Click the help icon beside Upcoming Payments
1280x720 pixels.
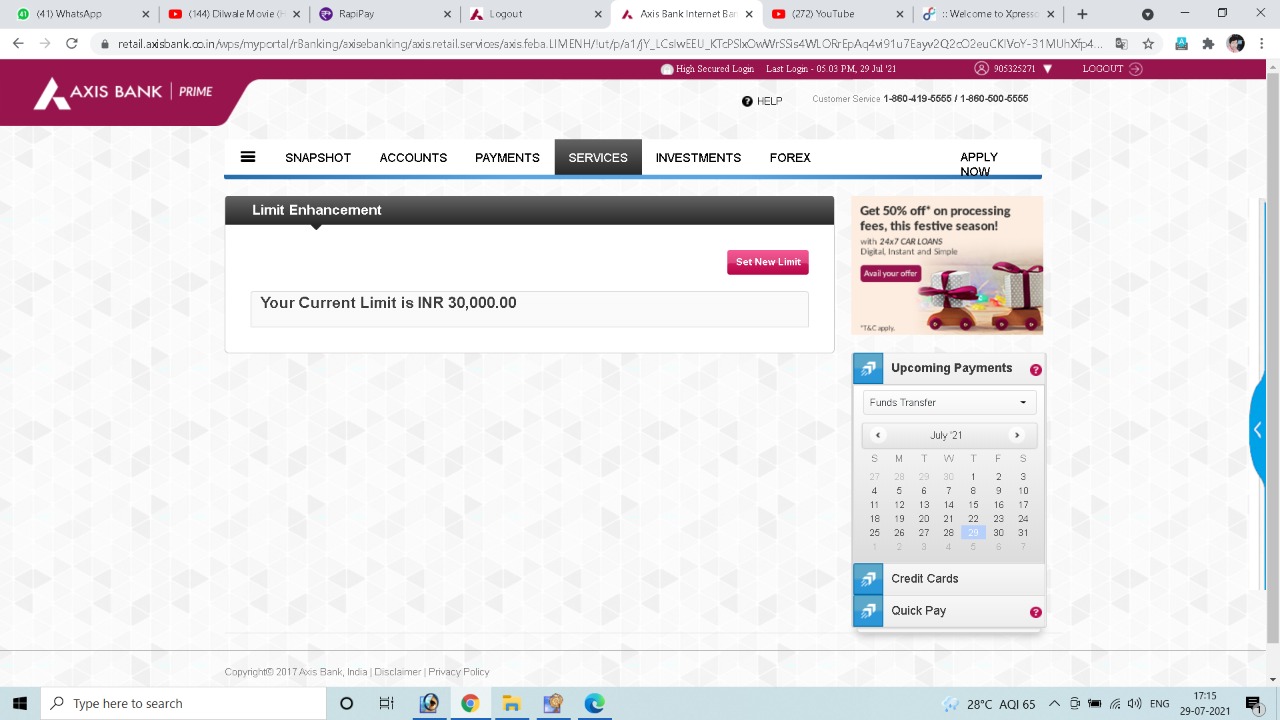click(1035, 369)
